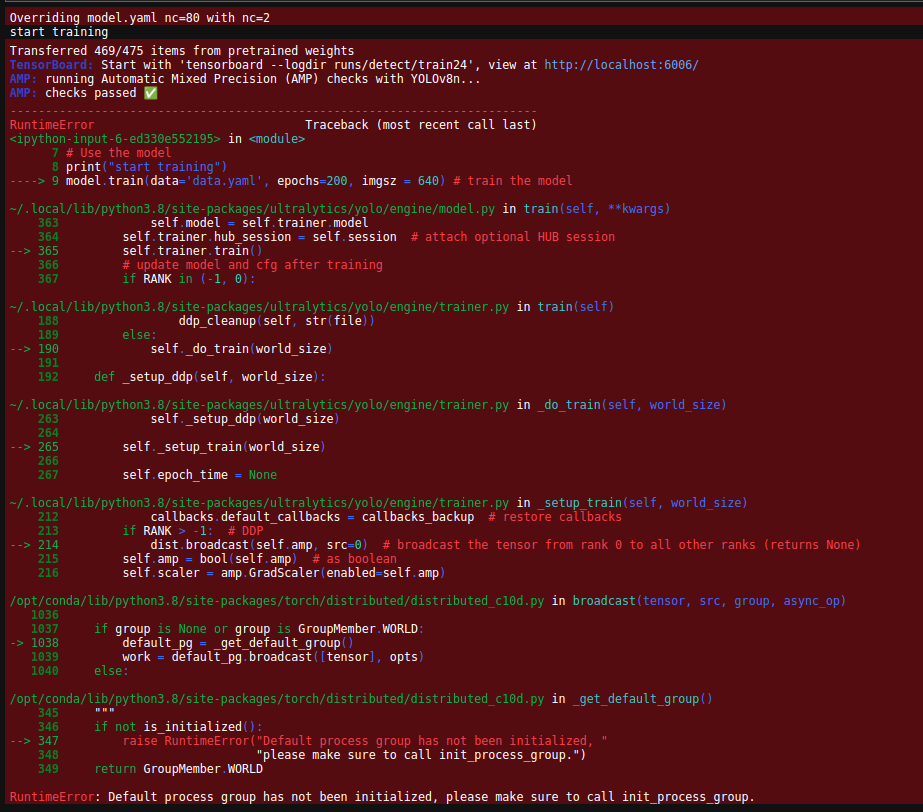
Task: Click the '# broadcast the tensor from rank 0' comment
Action: (622, 545)
